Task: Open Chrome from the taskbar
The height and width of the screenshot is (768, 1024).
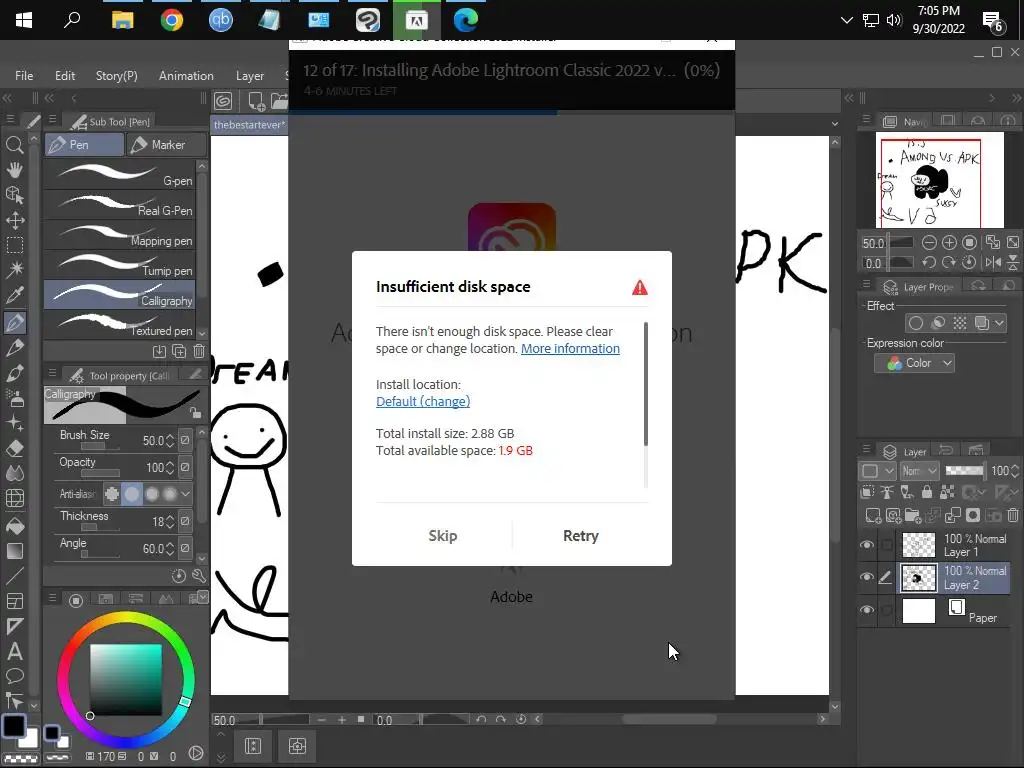Action: (172, 20)
